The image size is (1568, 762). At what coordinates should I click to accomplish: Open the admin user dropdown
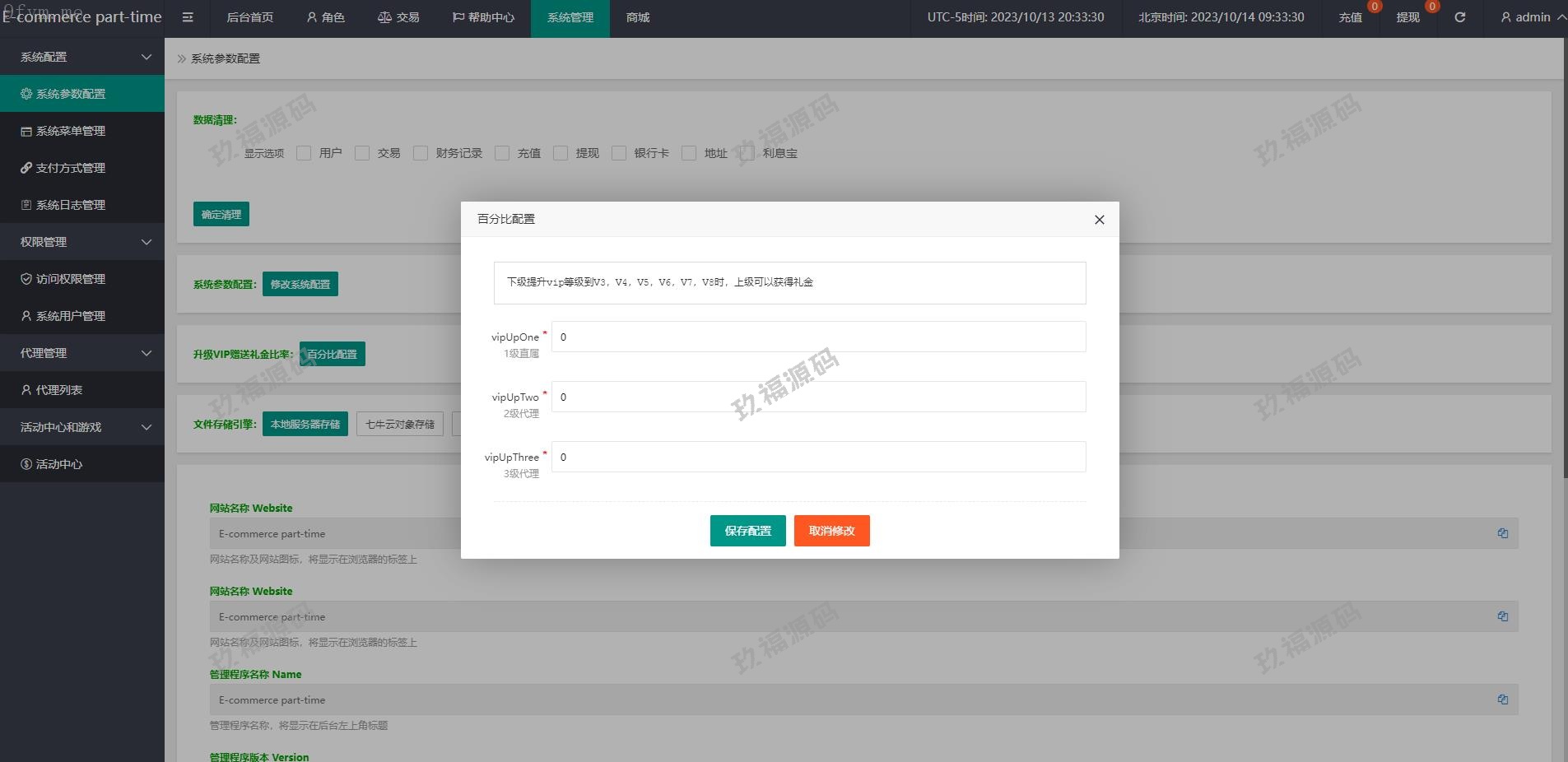point(1532,17)
